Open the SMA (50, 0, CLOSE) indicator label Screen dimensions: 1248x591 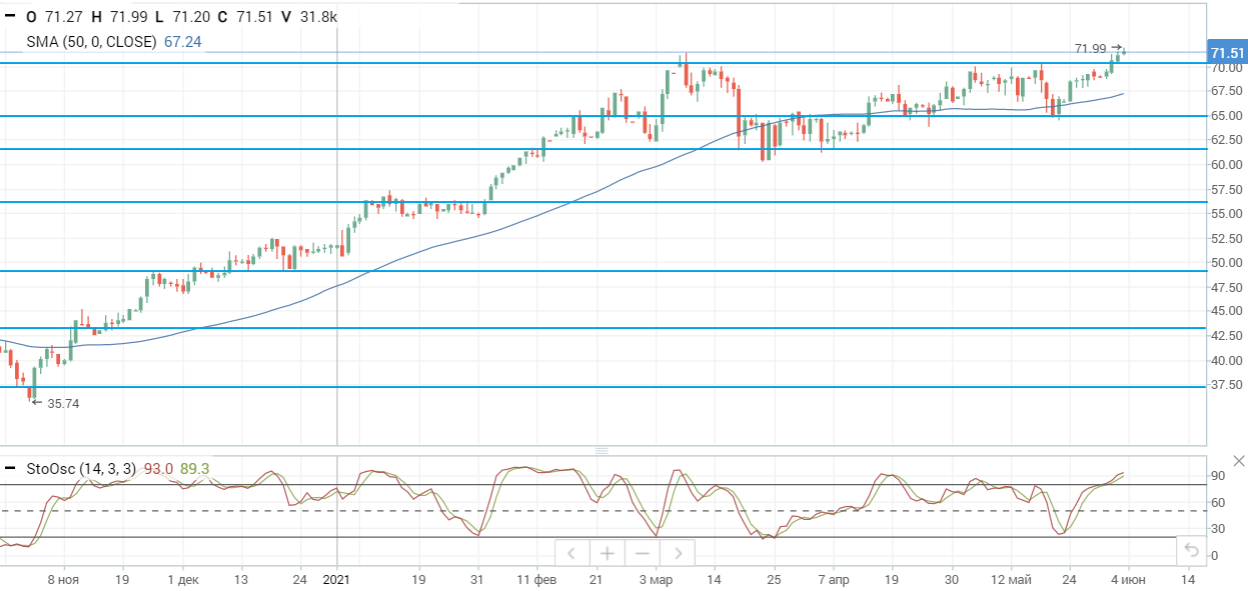click(x=92, y=42)
